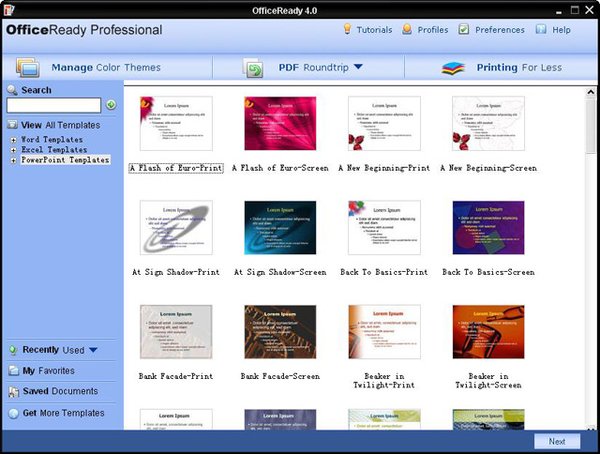The height and width of the screenshot is (454, 600).
Task: Select Word Templates in the tree
Action: 52,140
